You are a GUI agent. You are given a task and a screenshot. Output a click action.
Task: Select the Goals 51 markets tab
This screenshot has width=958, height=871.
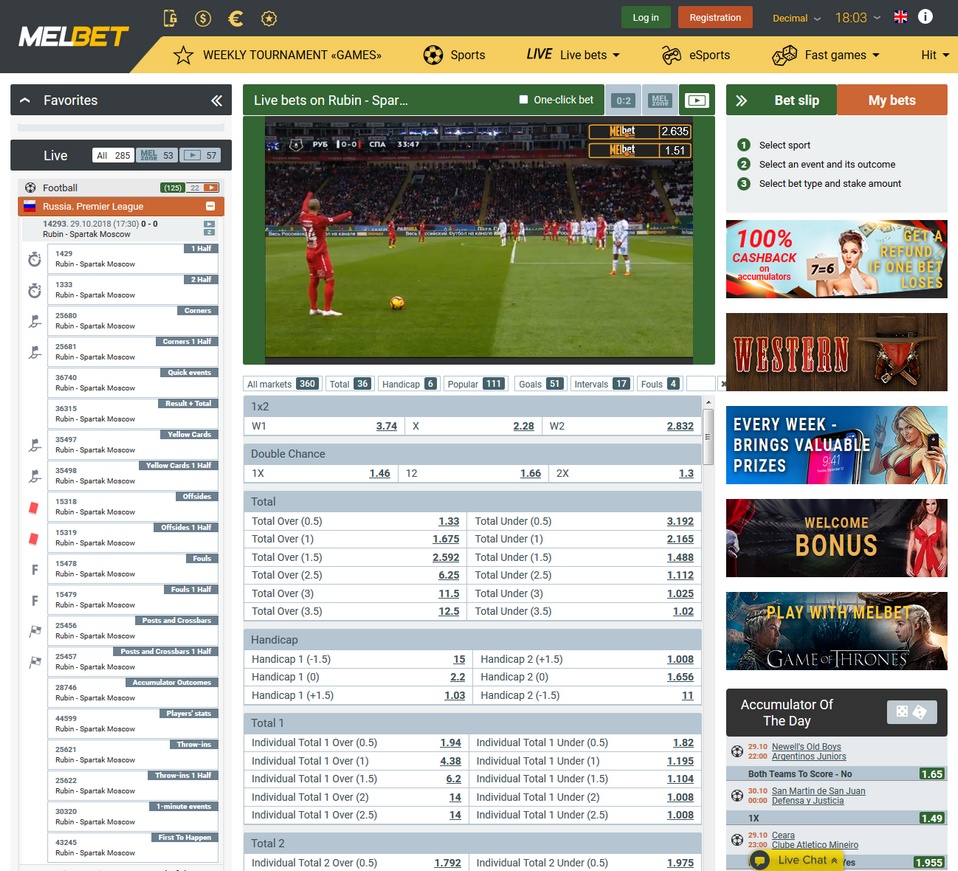click(x=541, y=384)
